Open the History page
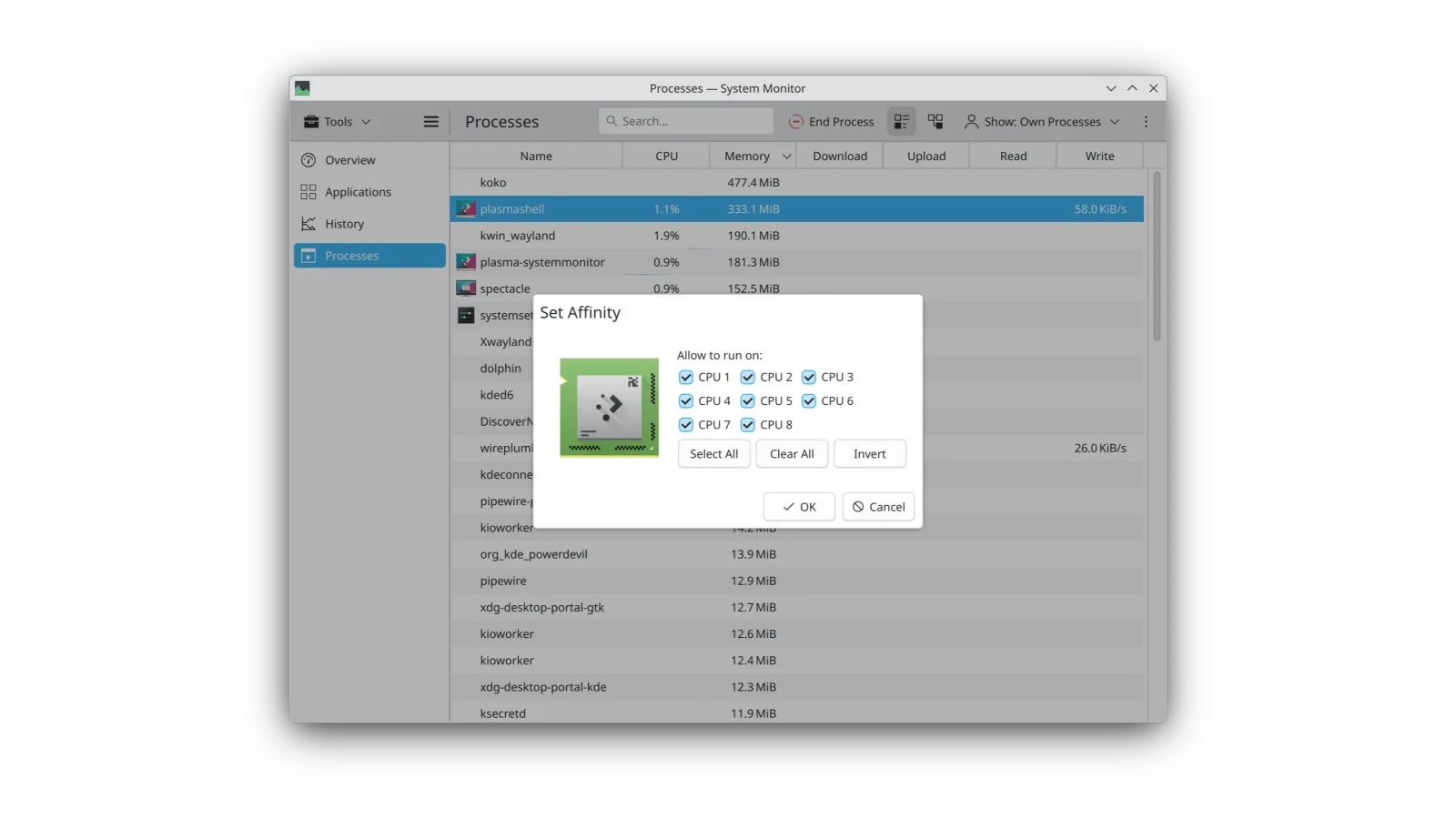 369,224
